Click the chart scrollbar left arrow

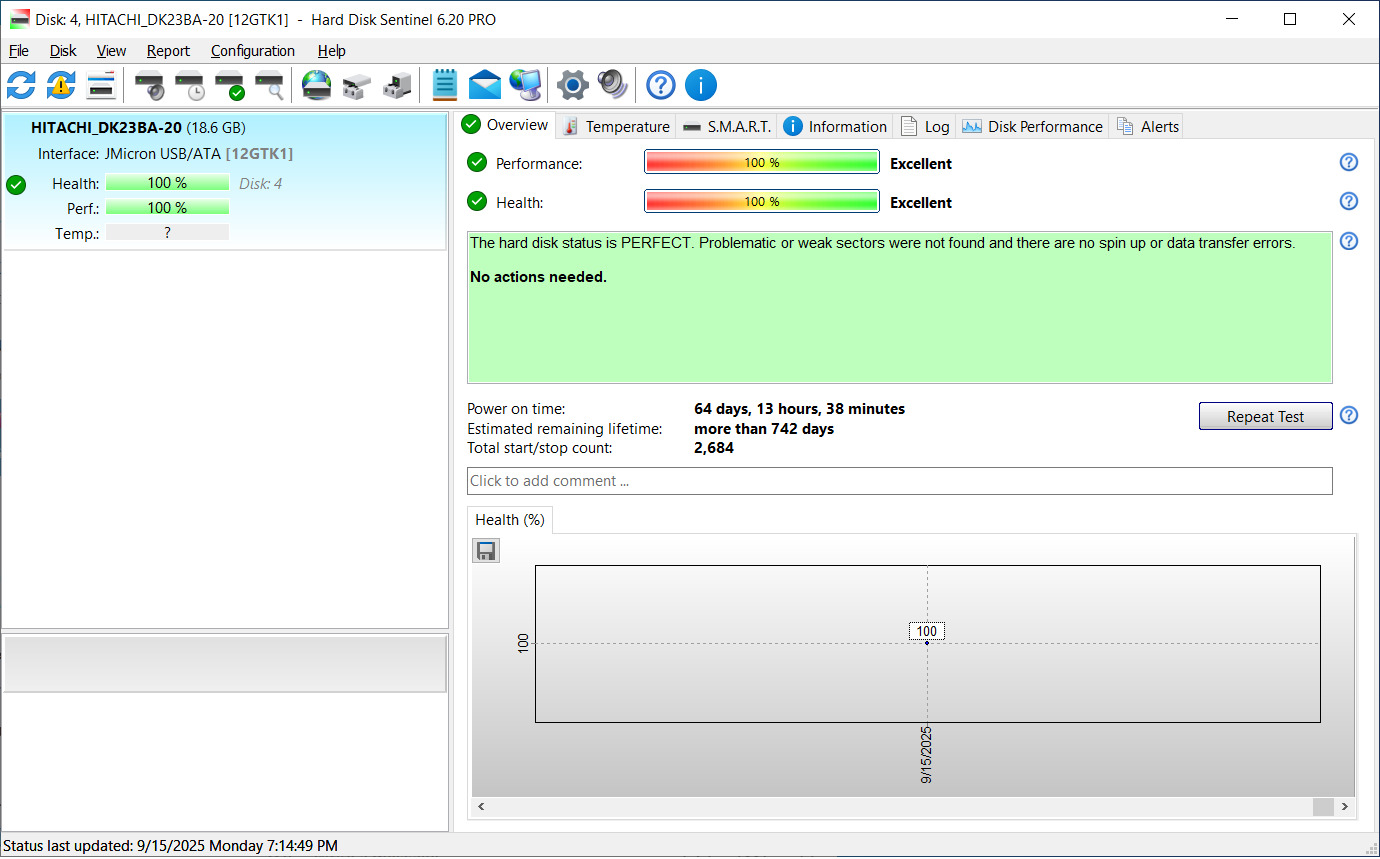pos(481,807)
